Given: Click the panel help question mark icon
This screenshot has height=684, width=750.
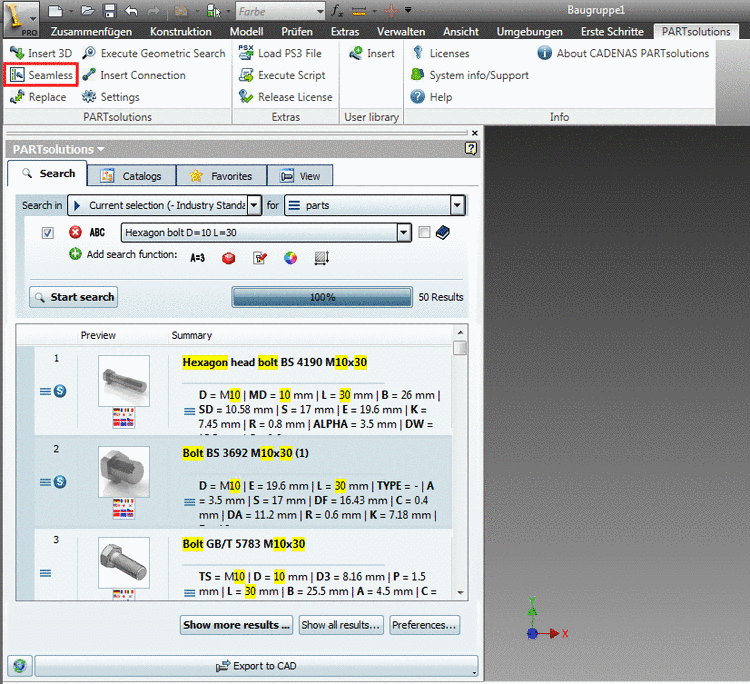Looking at the screenshot, I should [x=471, y=149].
